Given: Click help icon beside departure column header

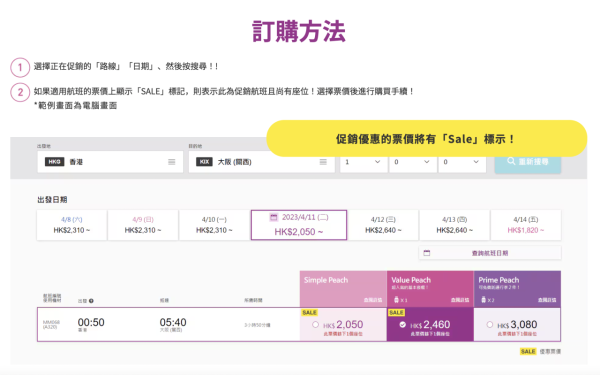Looking at the screenshot, I should [91, 301].
